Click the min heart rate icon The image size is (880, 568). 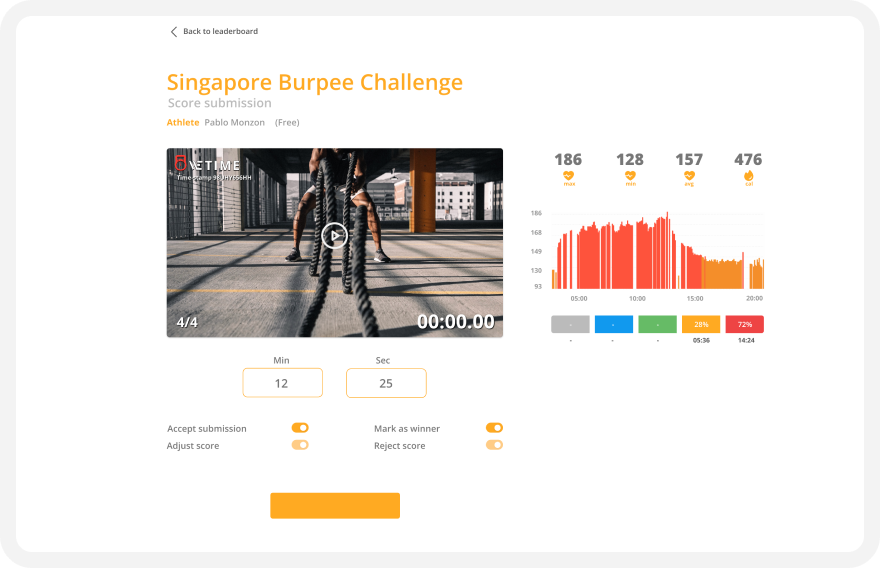click(x=629, y=176)
